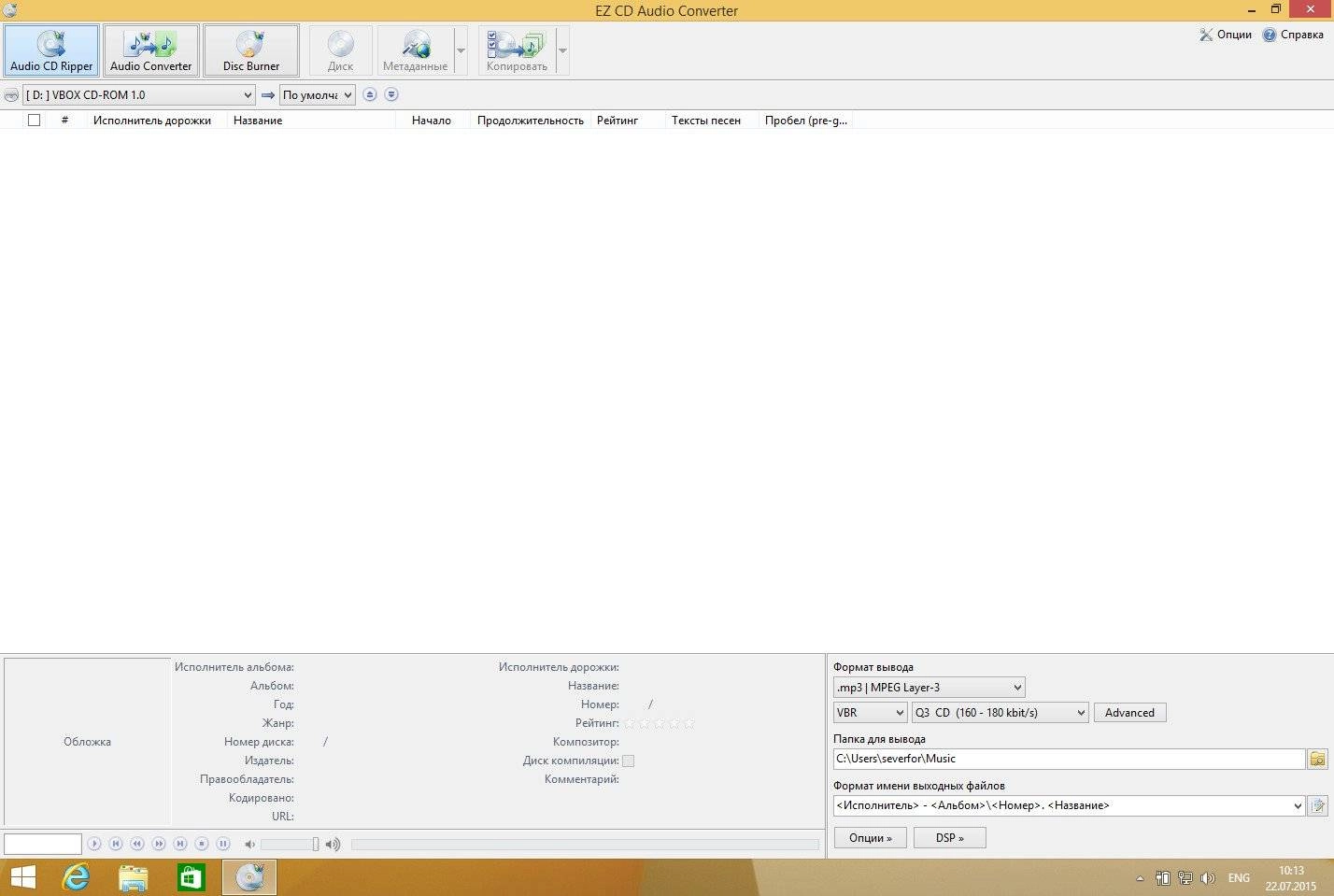The width and height of the screenshot is (1334, 896).
Task: Open the VBR bitrate mode dropdown
Action: pyautogui.click(x=871, y=713)
